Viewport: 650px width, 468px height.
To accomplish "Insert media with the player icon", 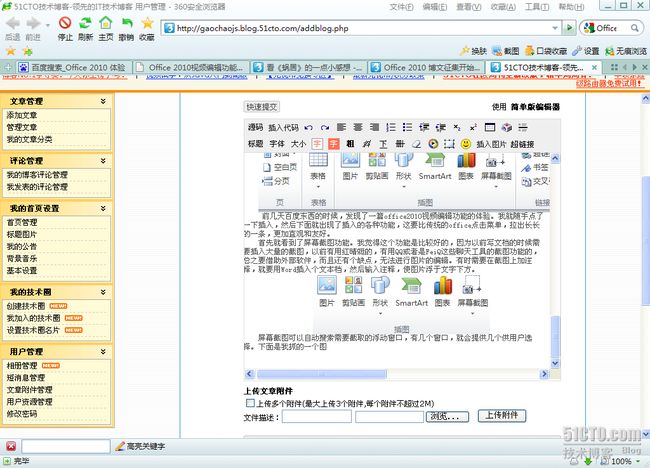I will pos(433,144).
